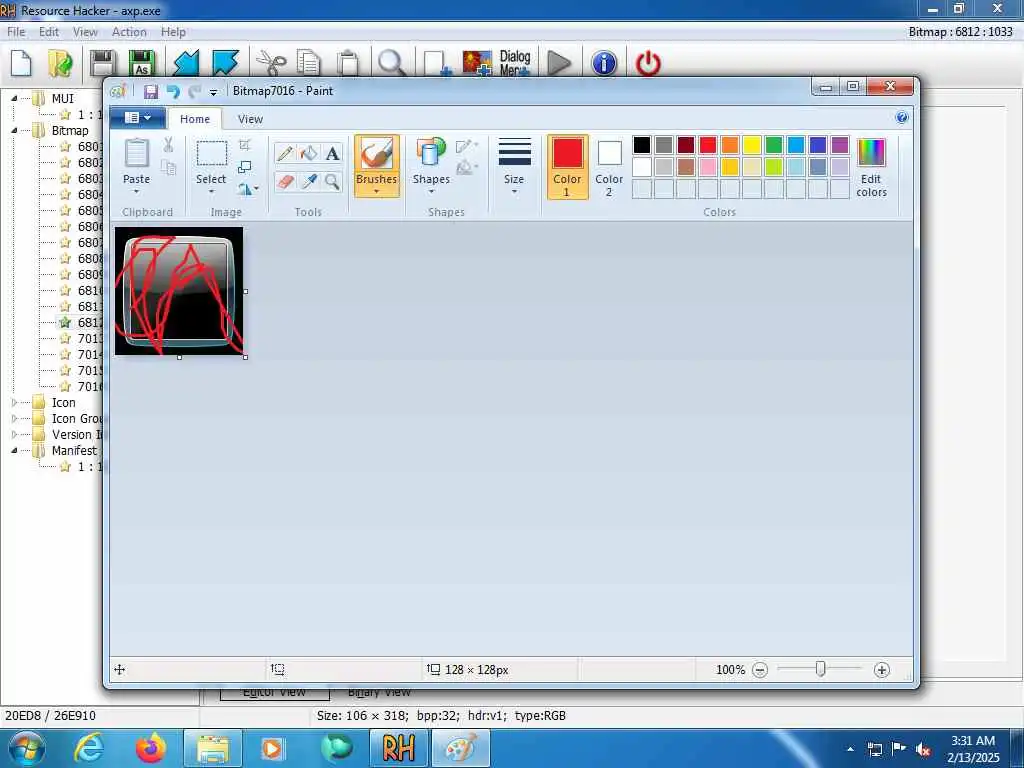Click the Resize icon in Image group
Image resolution: width=1024 pixels, height=768 pixels.
point(245,167)
